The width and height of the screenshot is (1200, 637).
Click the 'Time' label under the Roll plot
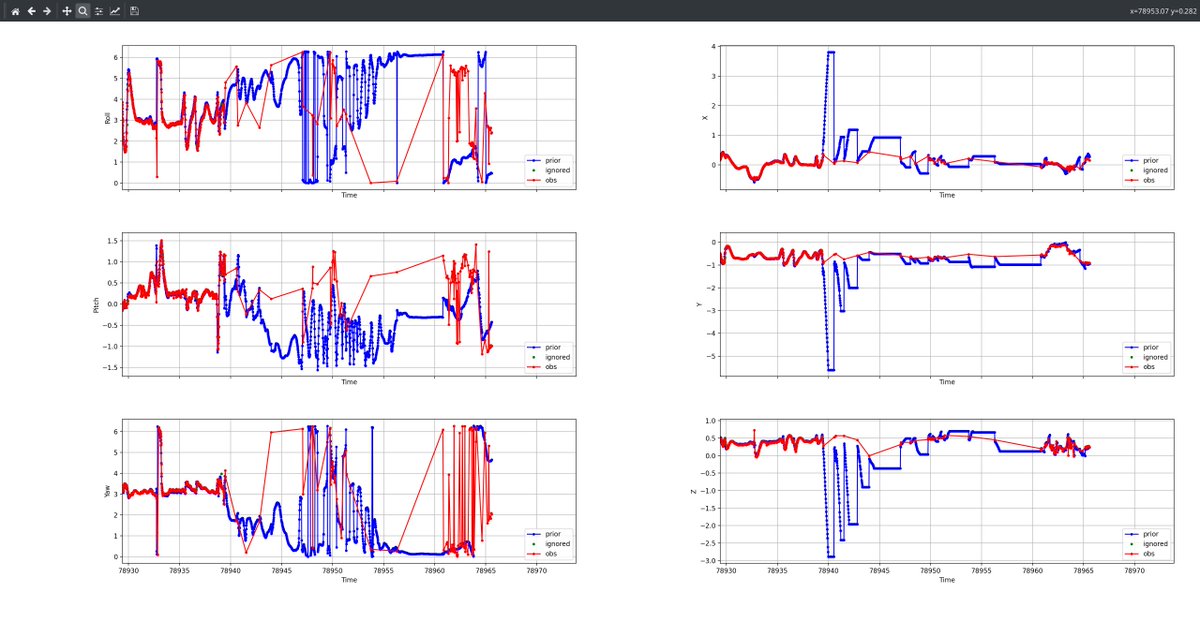point(348,195)
